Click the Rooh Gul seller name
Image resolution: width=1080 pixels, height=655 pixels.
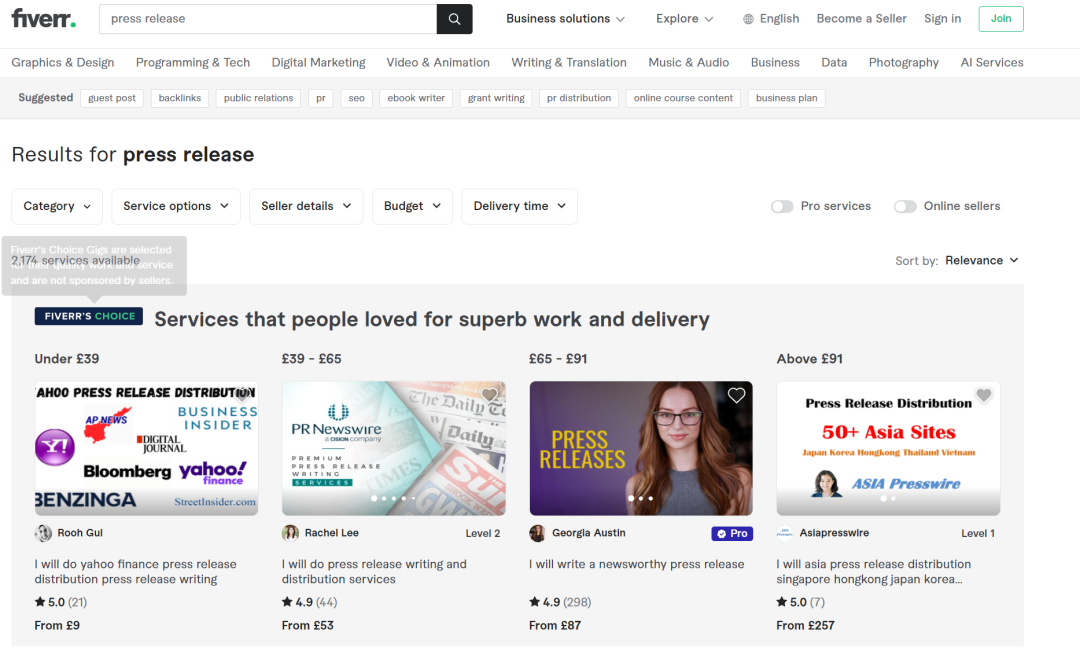coord(80,533)
